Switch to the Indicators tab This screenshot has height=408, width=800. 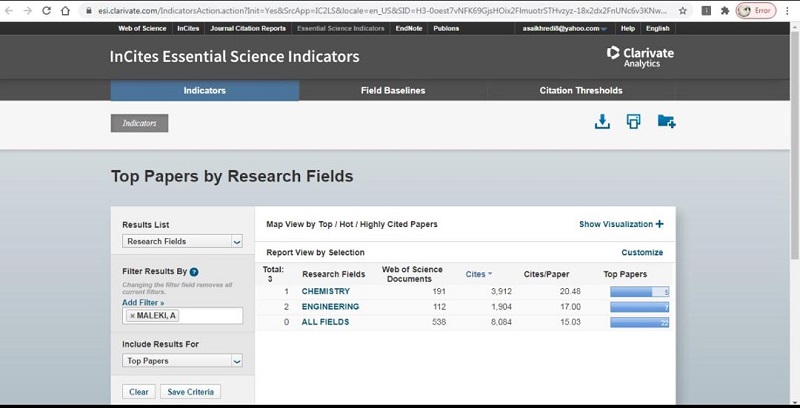(205, 90)
